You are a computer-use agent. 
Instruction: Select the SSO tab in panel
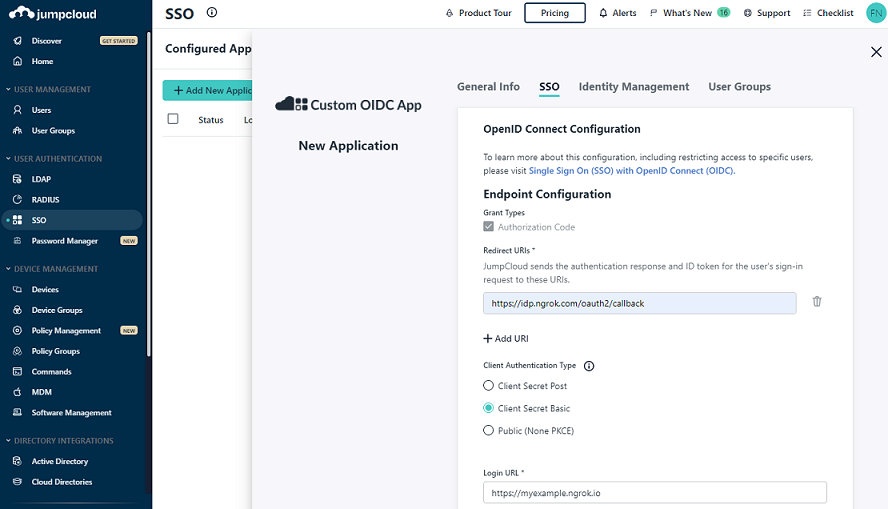[x=549, y=87]
